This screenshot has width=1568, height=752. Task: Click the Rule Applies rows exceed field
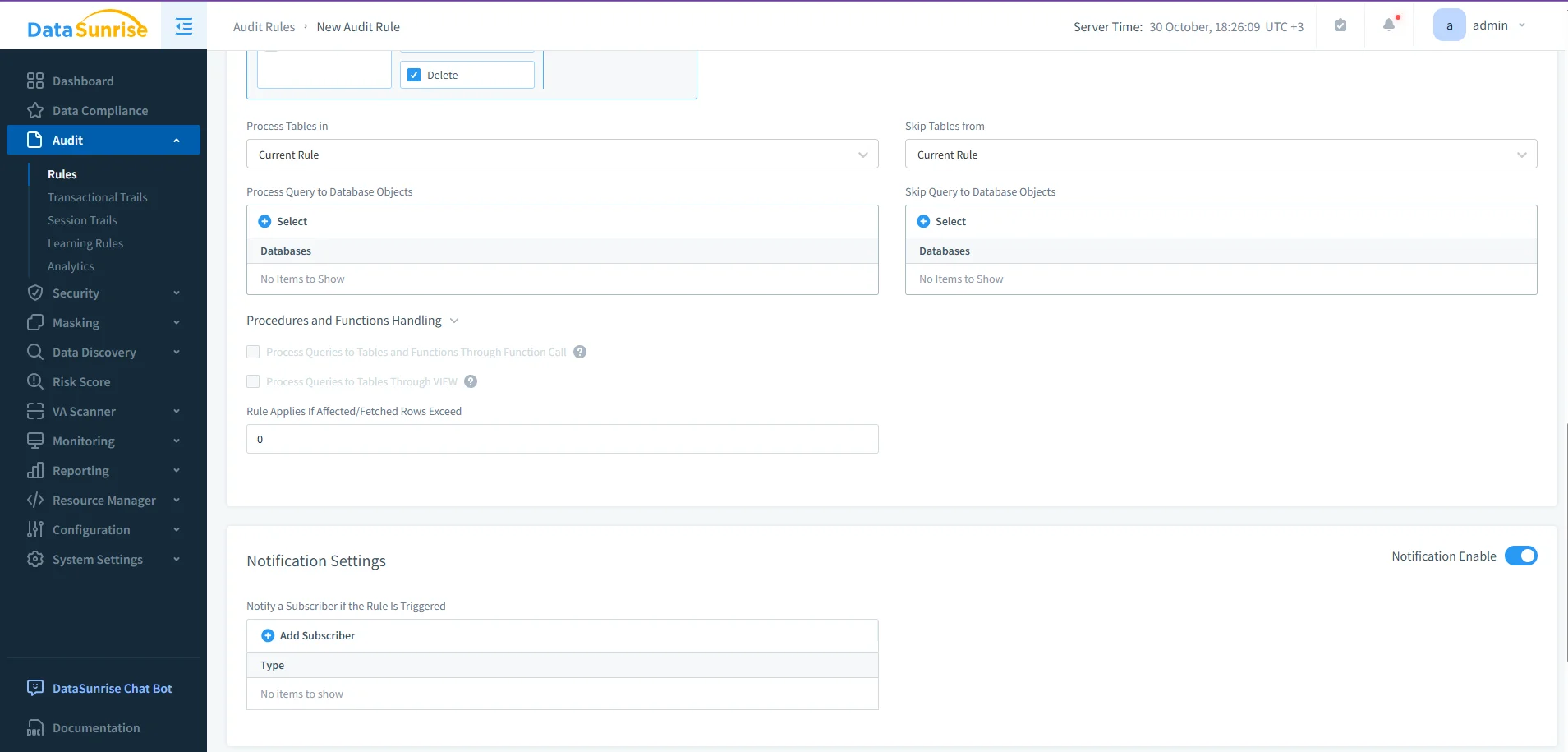(x=562, y=438)
